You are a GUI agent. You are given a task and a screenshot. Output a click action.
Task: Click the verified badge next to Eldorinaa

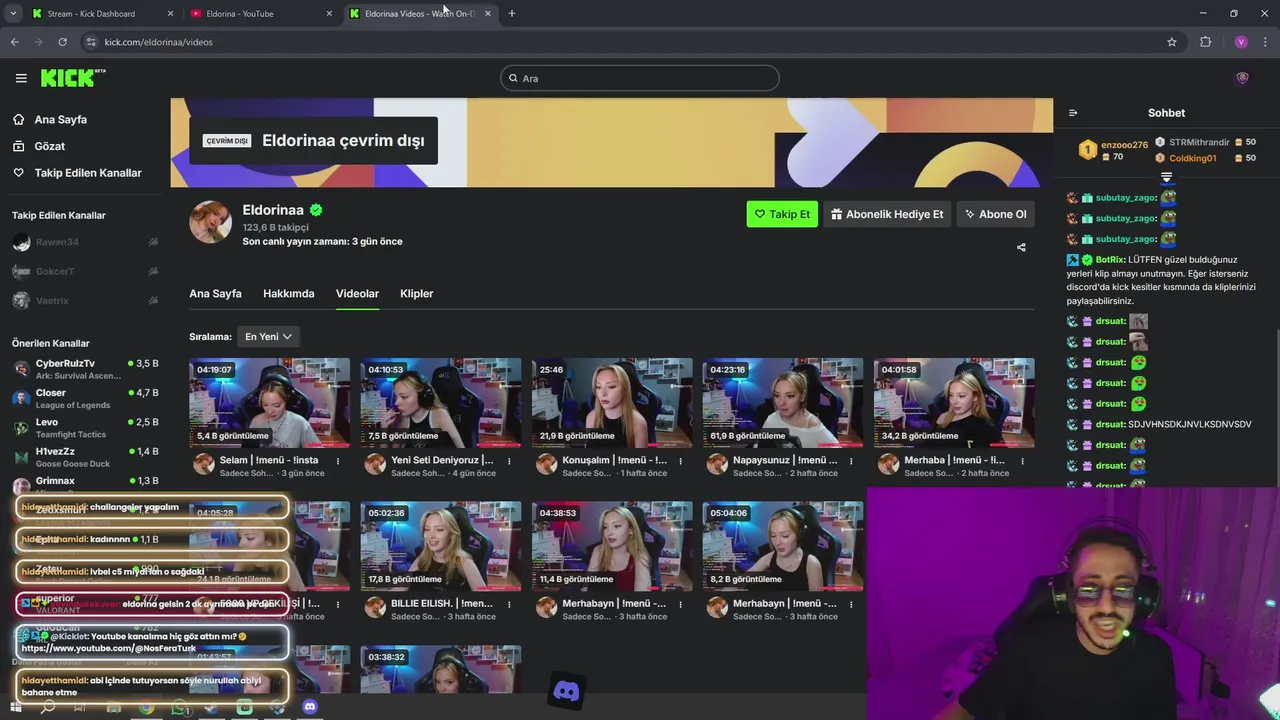coord(316,210)
